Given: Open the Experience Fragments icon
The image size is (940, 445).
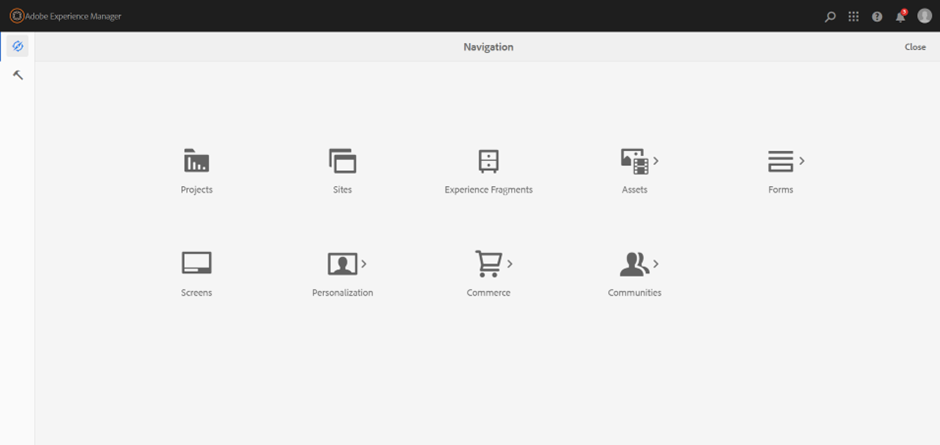Looking at the screenshot, I should 488,161.
